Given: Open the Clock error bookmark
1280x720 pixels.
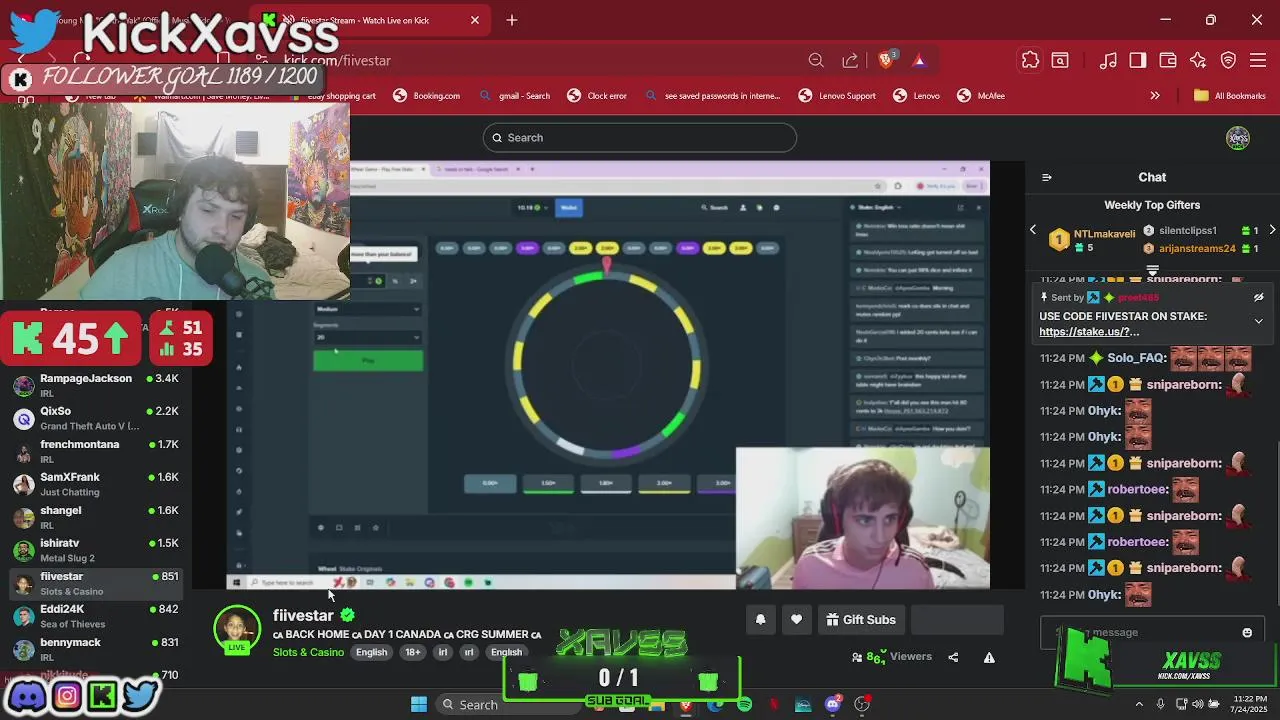Looking at the screenshot, I should pos(596,96).
